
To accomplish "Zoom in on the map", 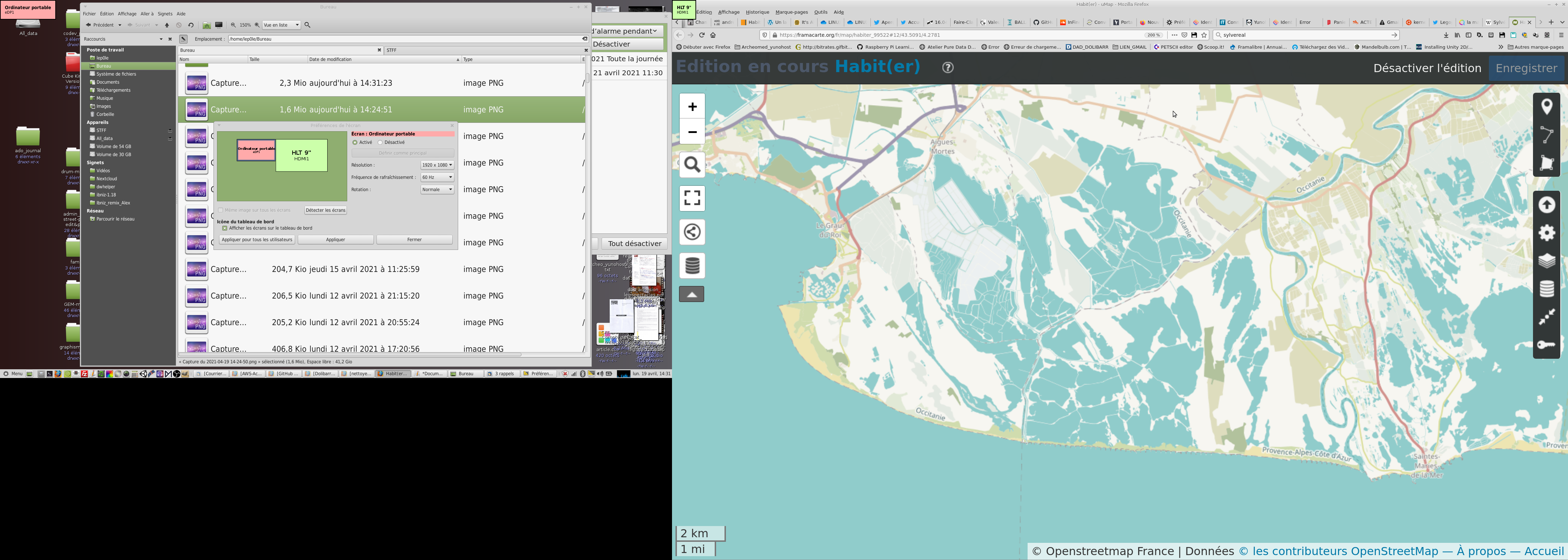I will 692,107.
